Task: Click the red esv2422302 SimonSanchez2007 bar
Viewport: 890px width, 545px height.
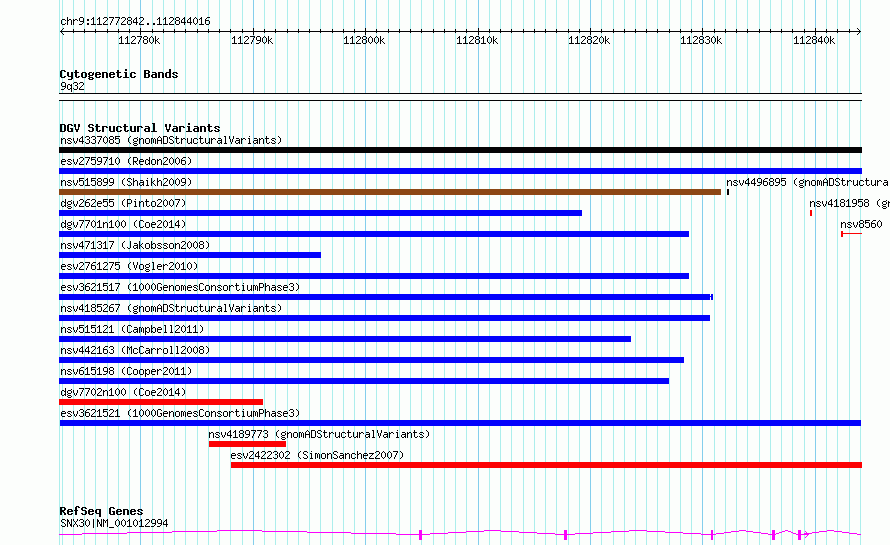Action: [x=547, y=465]
